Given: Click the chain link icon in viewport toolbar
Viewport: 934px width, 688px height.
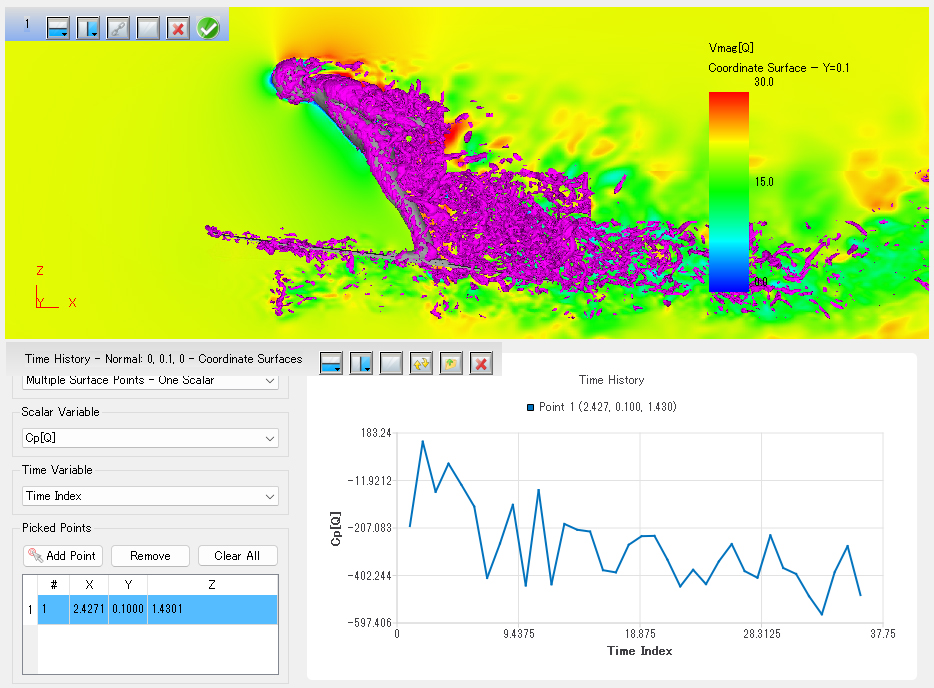Looking at the screenshot, I should (x=118, y=28).
